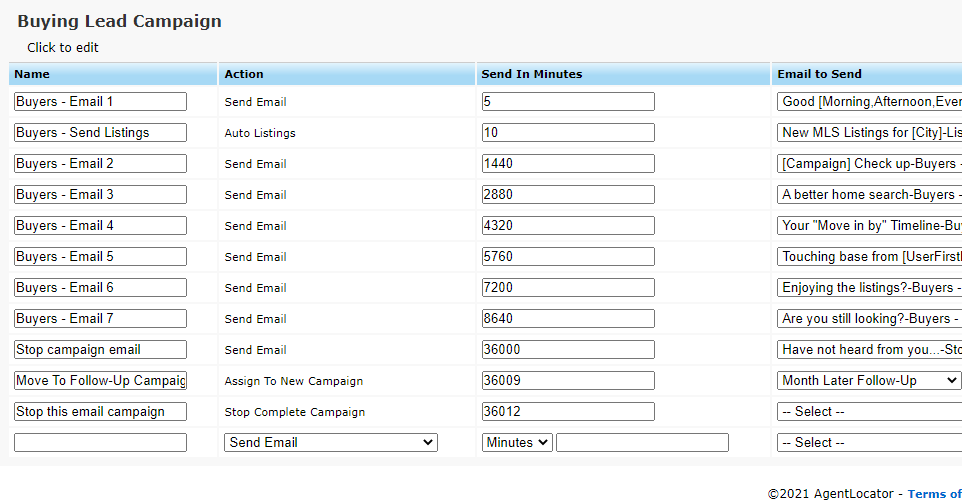Image resolution: width=962 pixels, height=503 pixels.
Task: Edit the Buyers - Send Listings name field
Action: pyautogui.click(x=101, y=132)
